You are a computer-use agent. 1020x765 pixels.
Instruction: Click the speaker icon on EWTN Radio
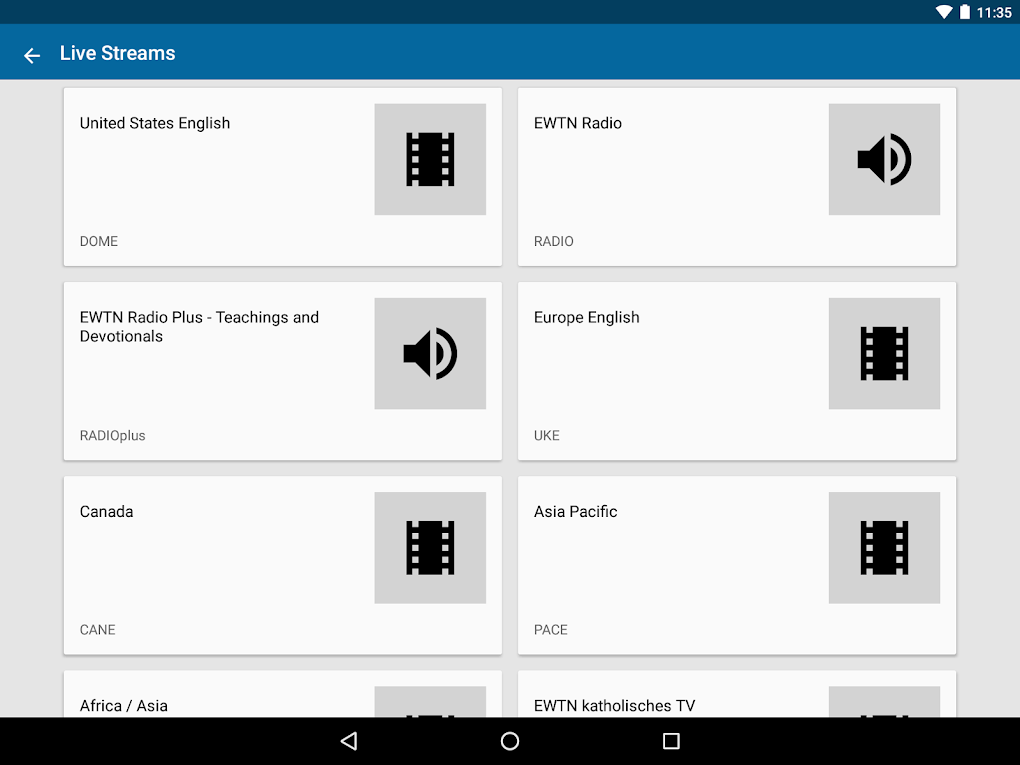pyautogui.click(x=884, y=159)
